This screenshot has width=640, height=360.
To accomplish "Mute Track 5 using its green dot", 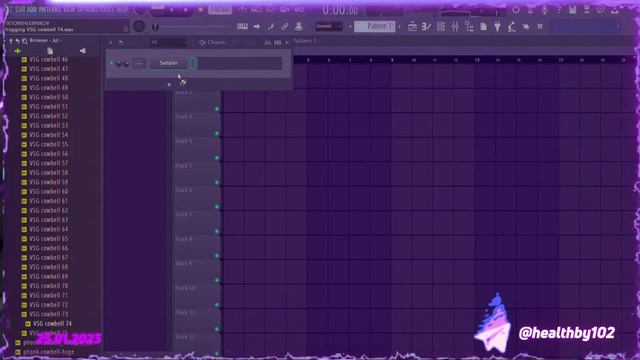I will point(217,182).
